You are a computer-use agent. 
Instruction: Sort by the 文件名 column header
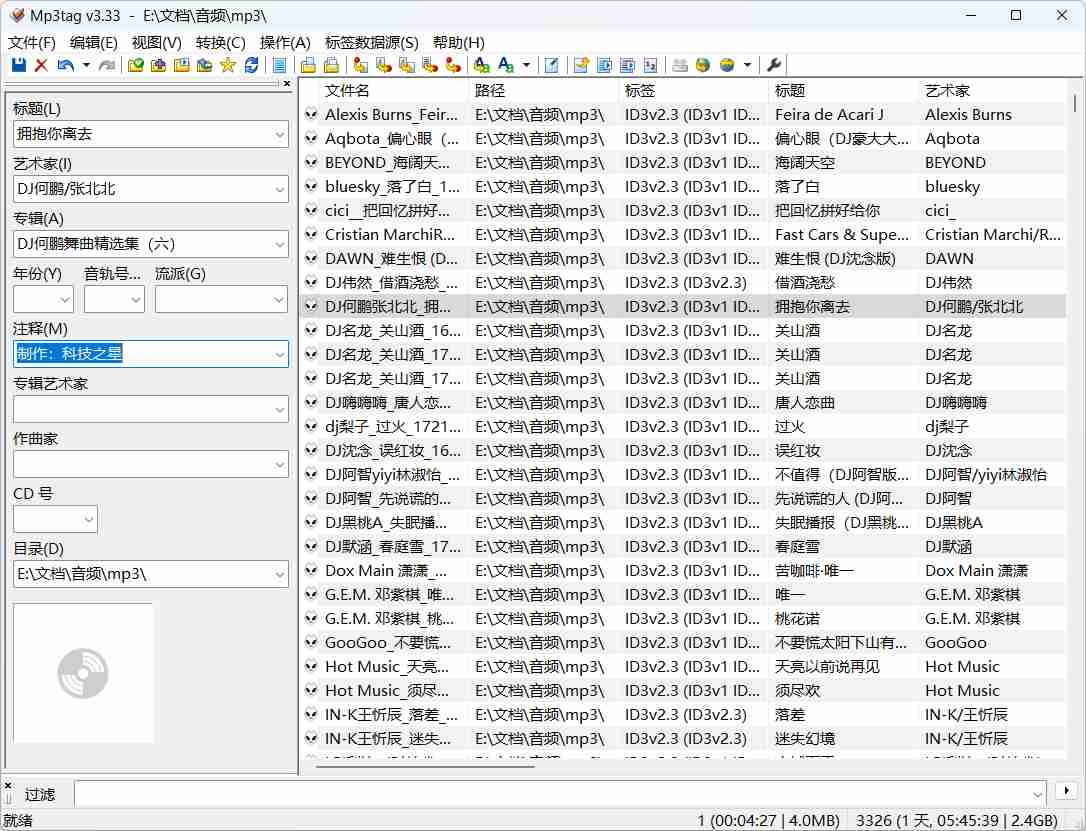point(390,91)
